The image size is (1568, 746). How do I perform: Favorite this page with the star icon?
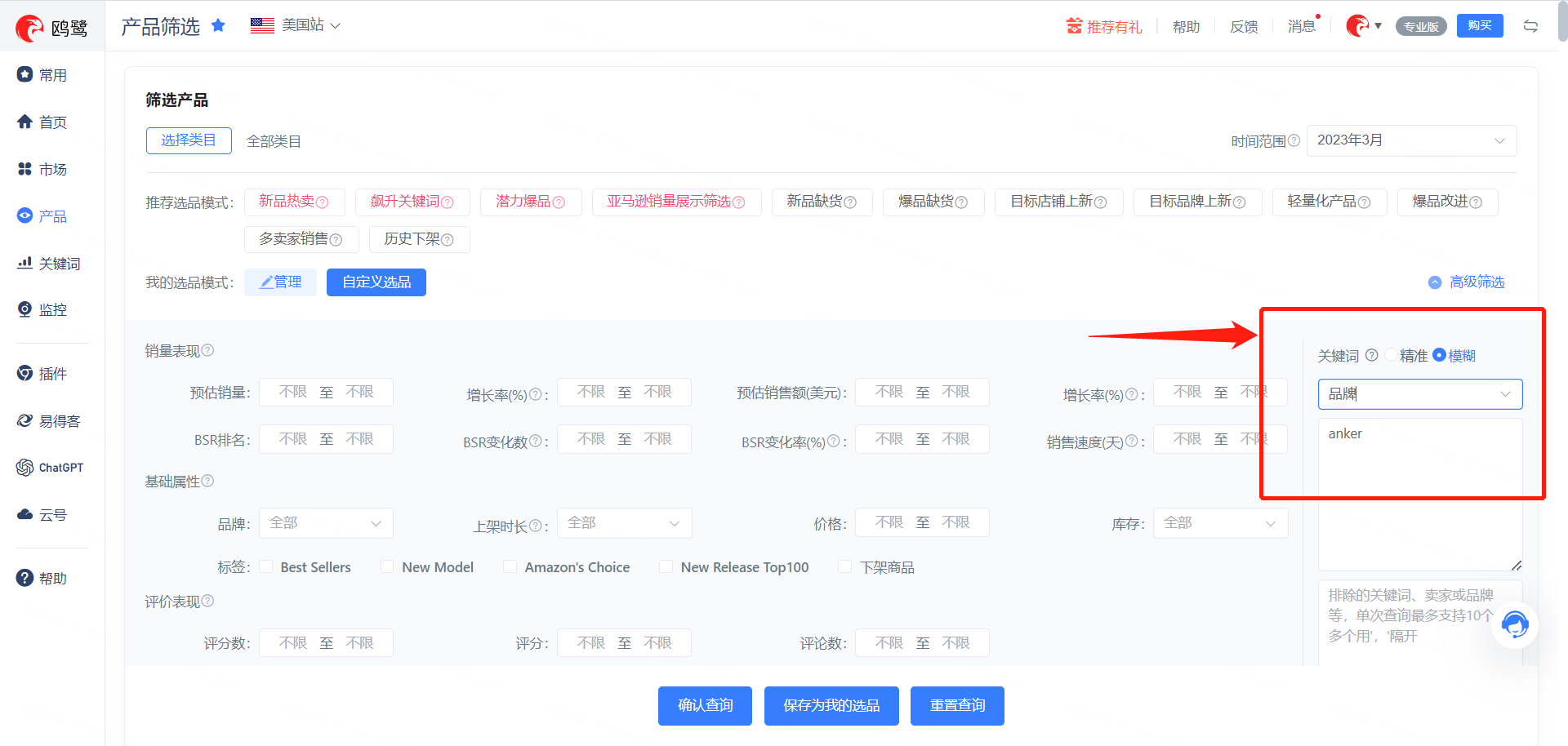[218, 25]
